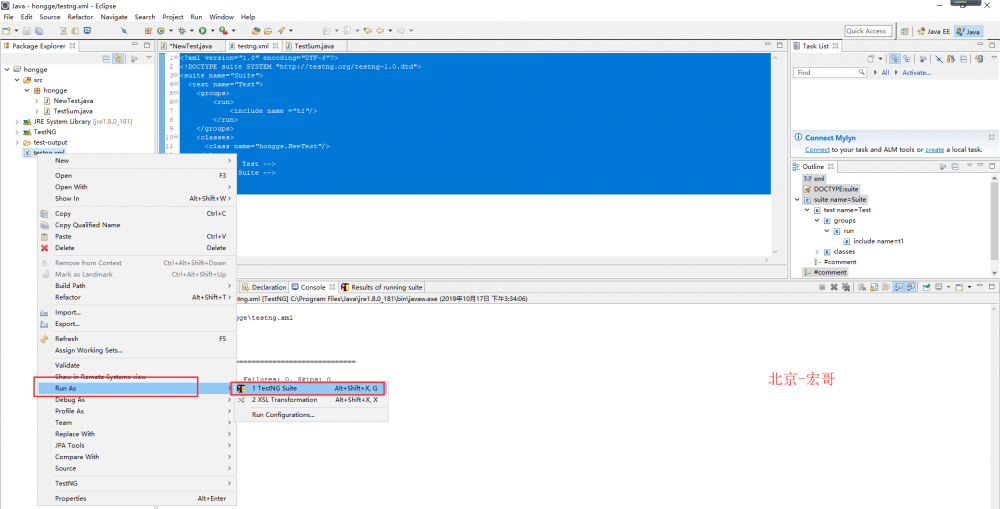Select TestSum.java in Package Explorer
1000x509 pixels.
73,111
